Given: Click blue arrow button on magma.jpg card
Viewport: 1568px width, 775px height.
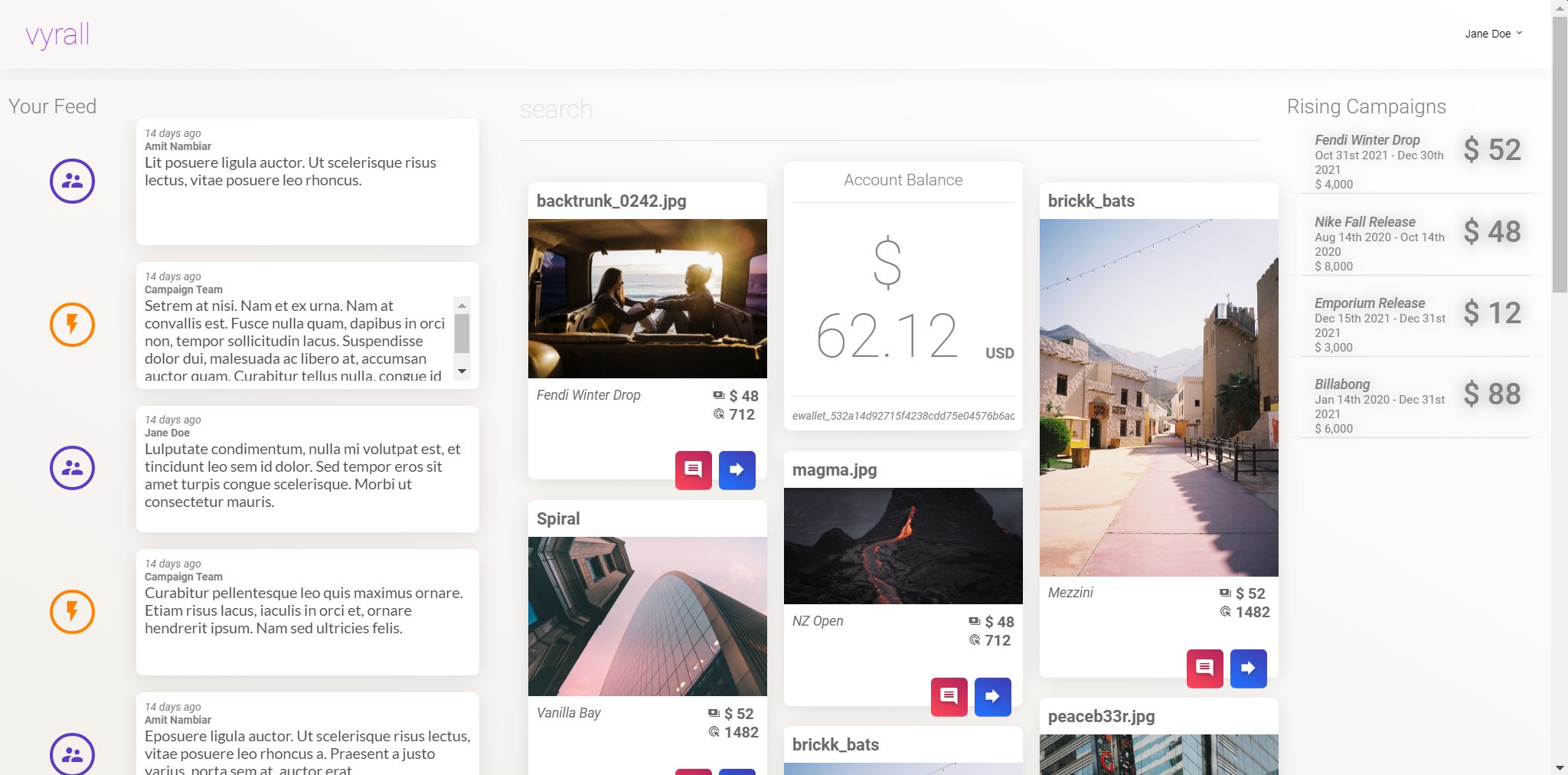Looking at the screenshot, I should coord(993,697).
